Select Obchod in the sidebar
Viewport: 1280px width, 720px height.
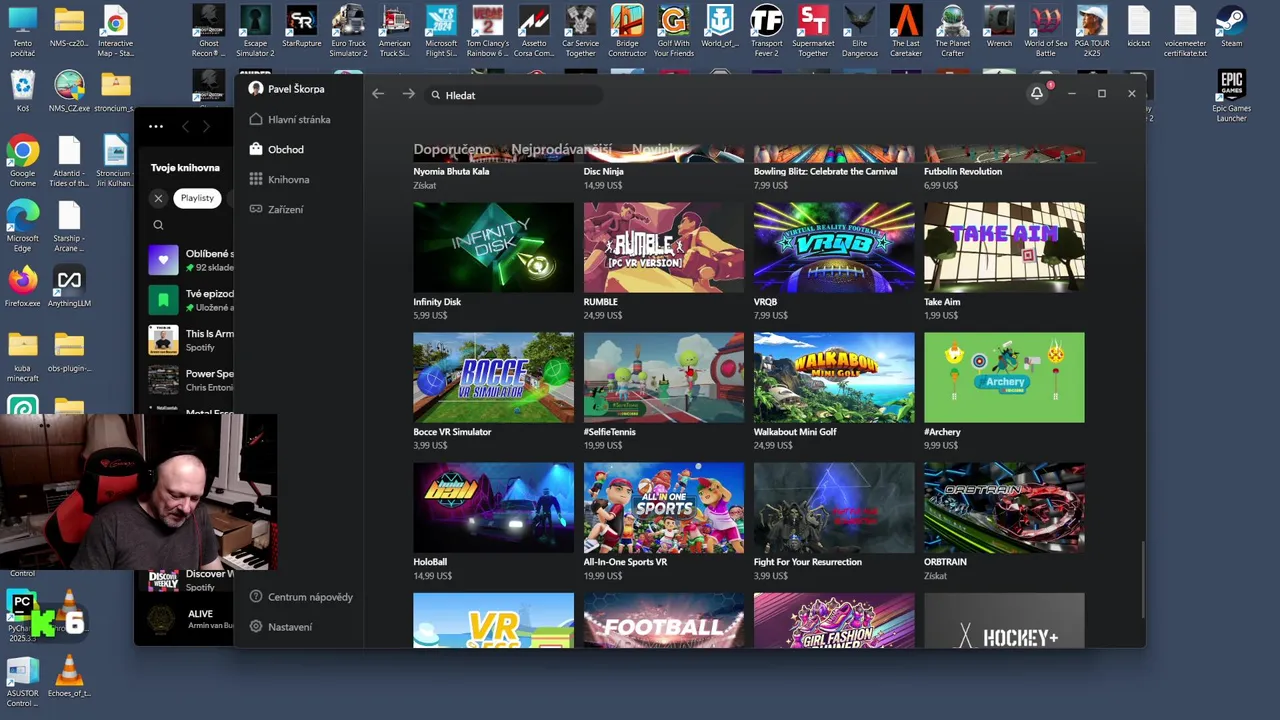point(277,149)
